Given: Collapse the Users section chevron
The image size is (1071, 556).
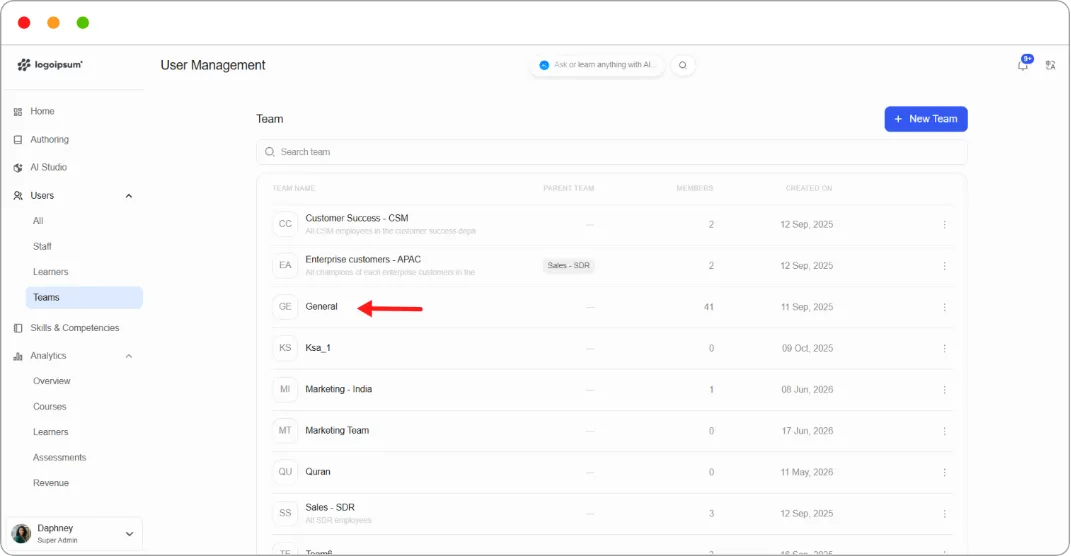Looking at the screenshot, I should (x=128, y=196).
